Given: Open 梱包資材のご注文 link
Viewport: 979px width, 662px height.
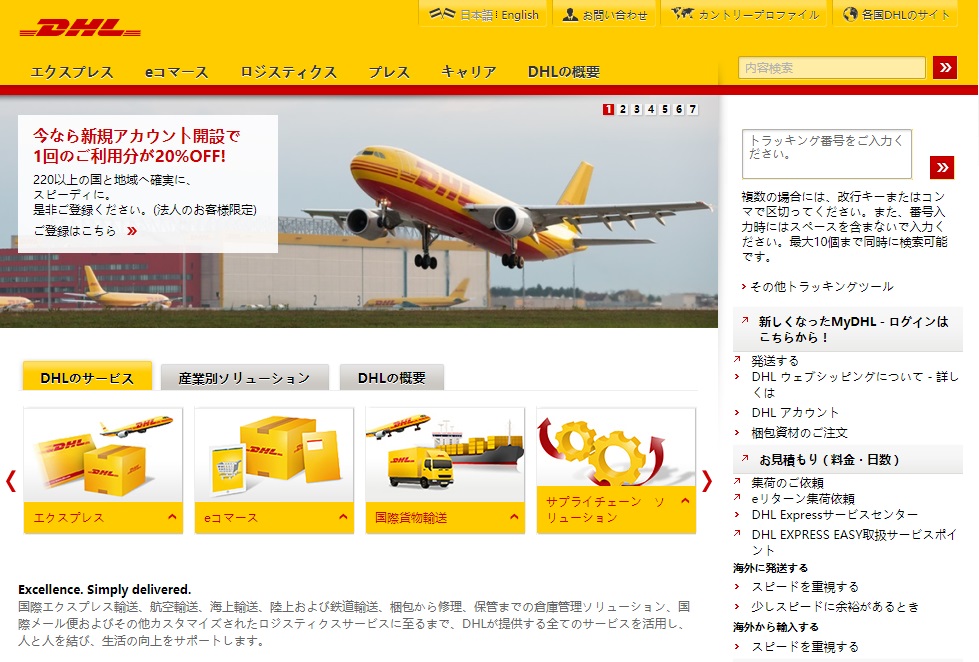Looking at the screenshot, I should 799,432.
